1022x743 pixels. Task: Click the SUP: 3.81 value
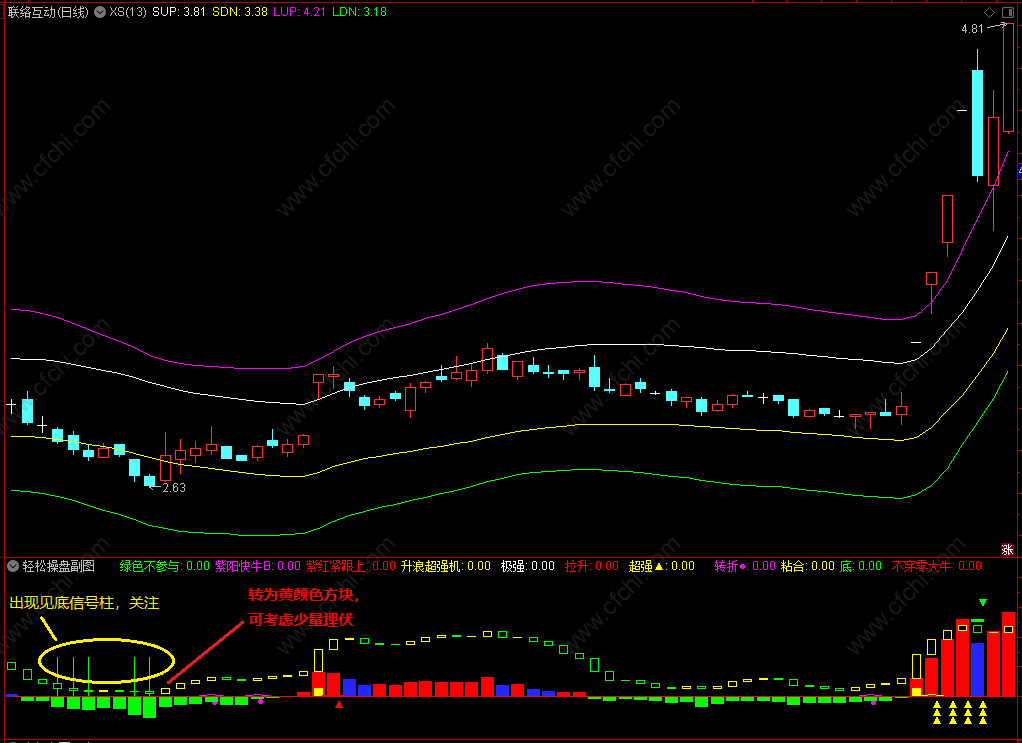click(x=179, y=12)
